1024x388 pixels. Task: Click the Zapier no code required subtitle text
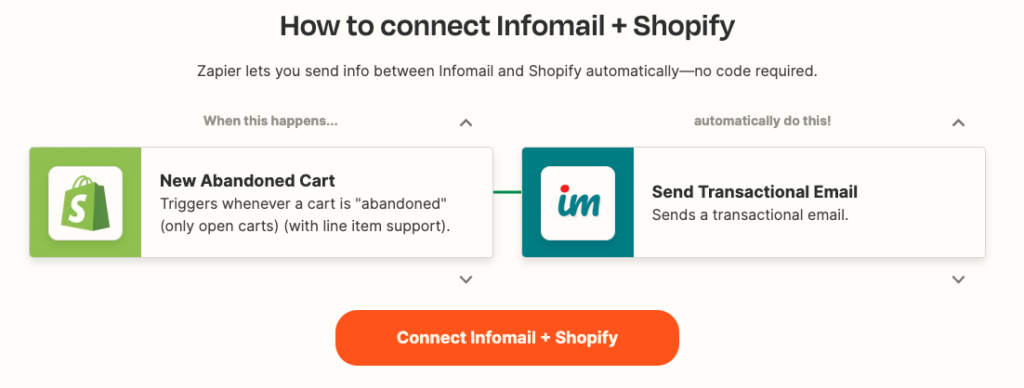pos(507,71)
